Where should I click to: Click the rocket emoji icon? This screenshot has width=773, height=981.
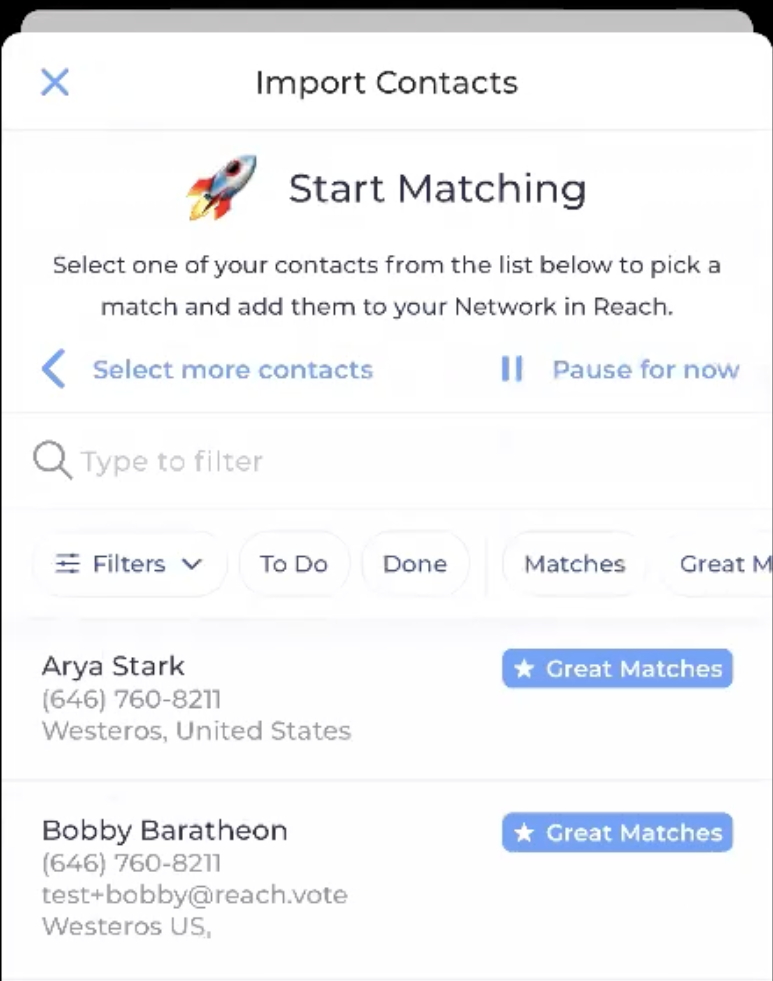point(222,187)
